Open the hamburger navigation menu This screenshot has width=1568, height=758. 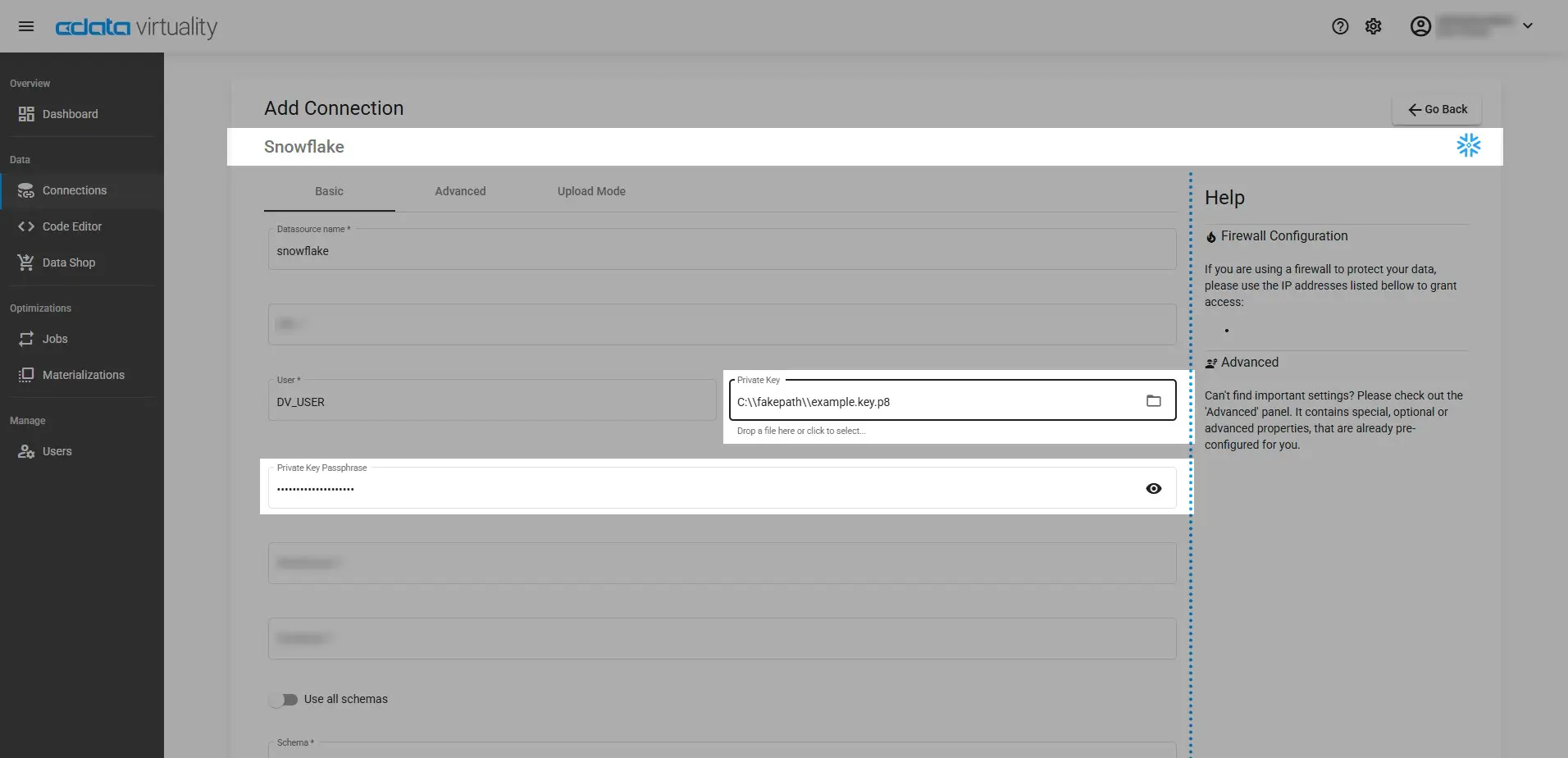pyautogui.click(x=26, y=26)
